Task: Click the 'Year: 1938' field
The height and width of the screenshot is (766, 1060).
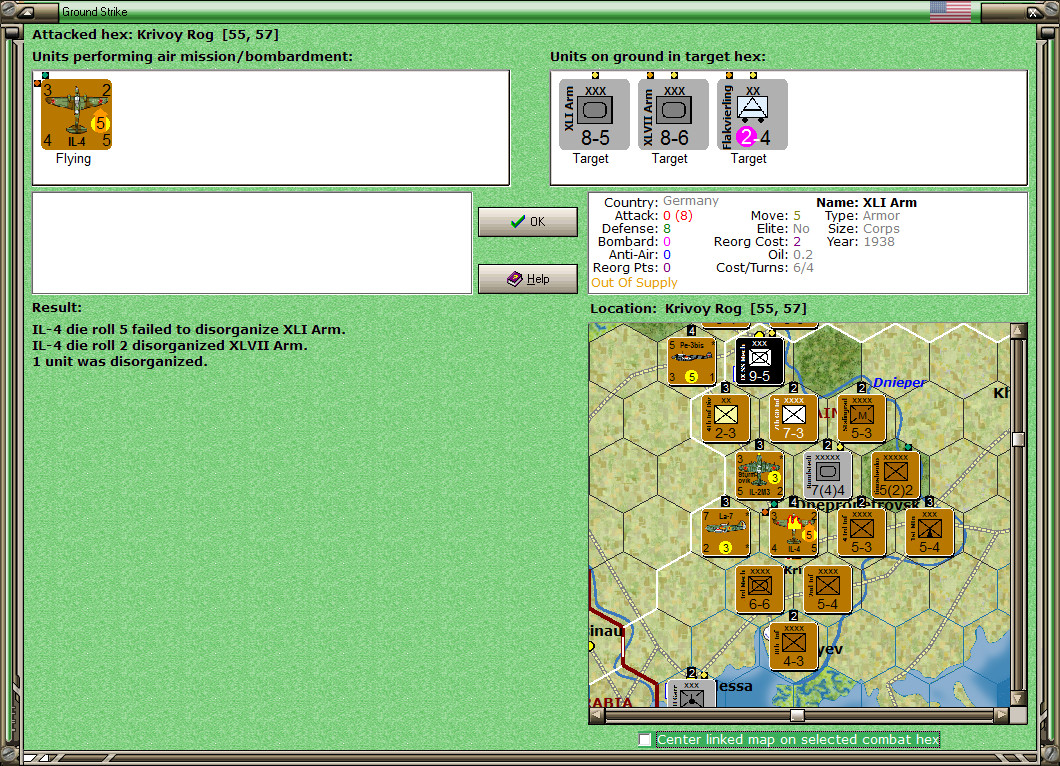Action: click(861, 241)
